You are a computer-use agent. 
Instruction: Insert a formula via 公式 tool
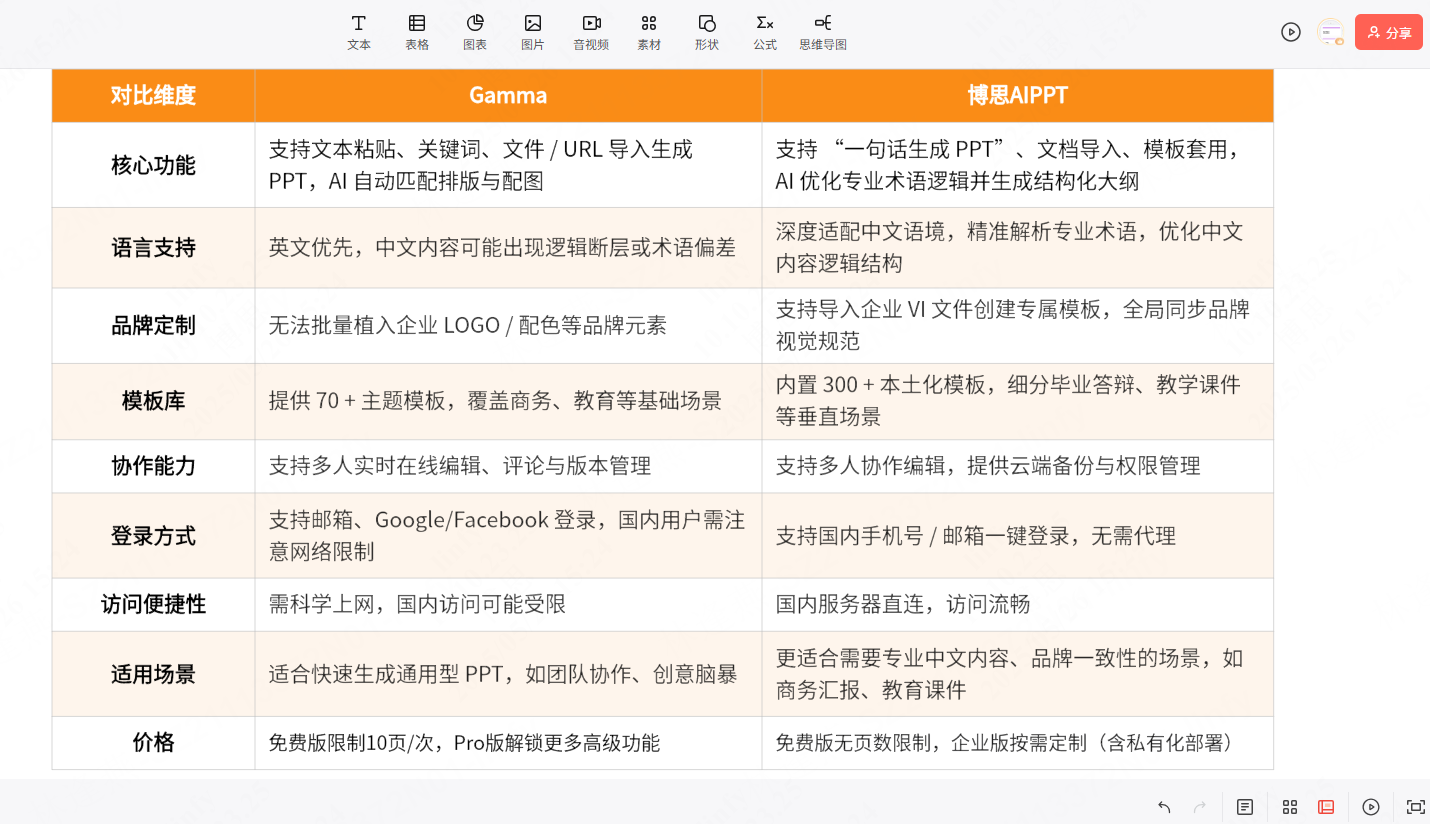point(765,32)
